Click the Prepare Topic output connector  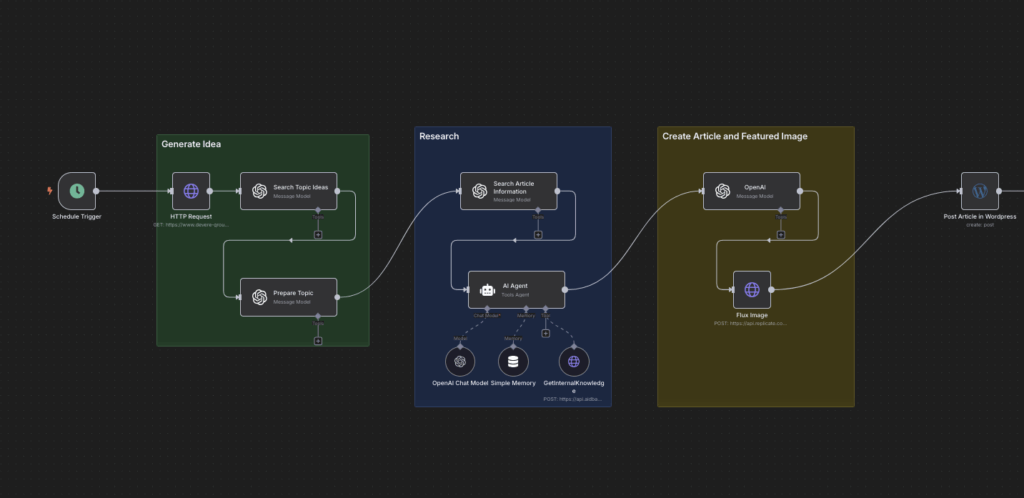pyautogui.click(x=337, y=297)
